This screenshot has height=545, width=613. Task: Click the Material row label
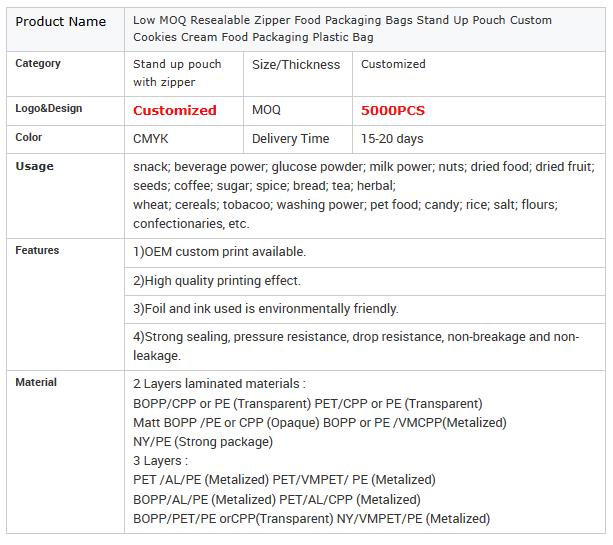click(x=36, y=382)
